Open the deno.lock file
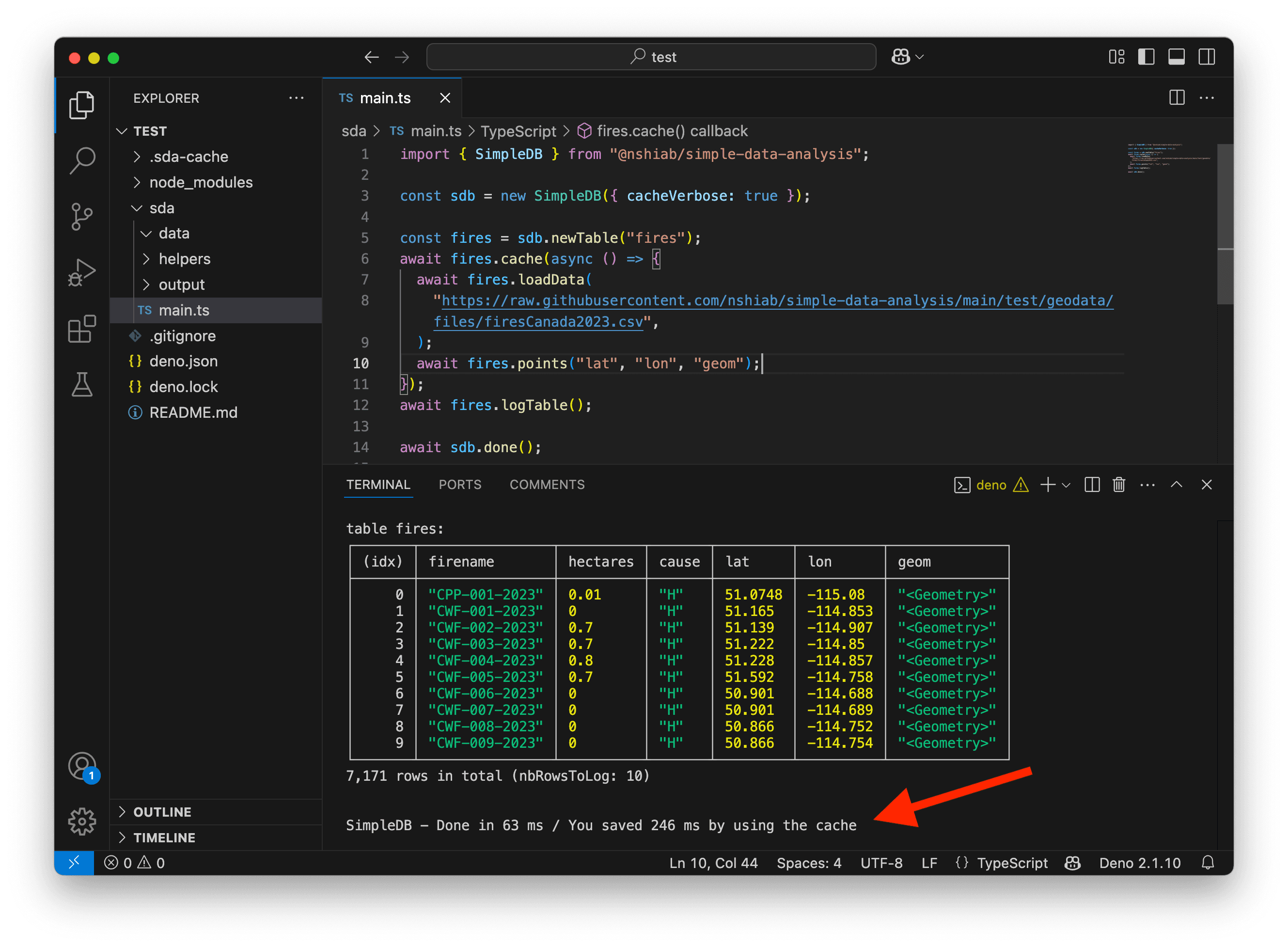Image resolution: width=1288 pixels, height=947 pixels. tap(216, 387)
